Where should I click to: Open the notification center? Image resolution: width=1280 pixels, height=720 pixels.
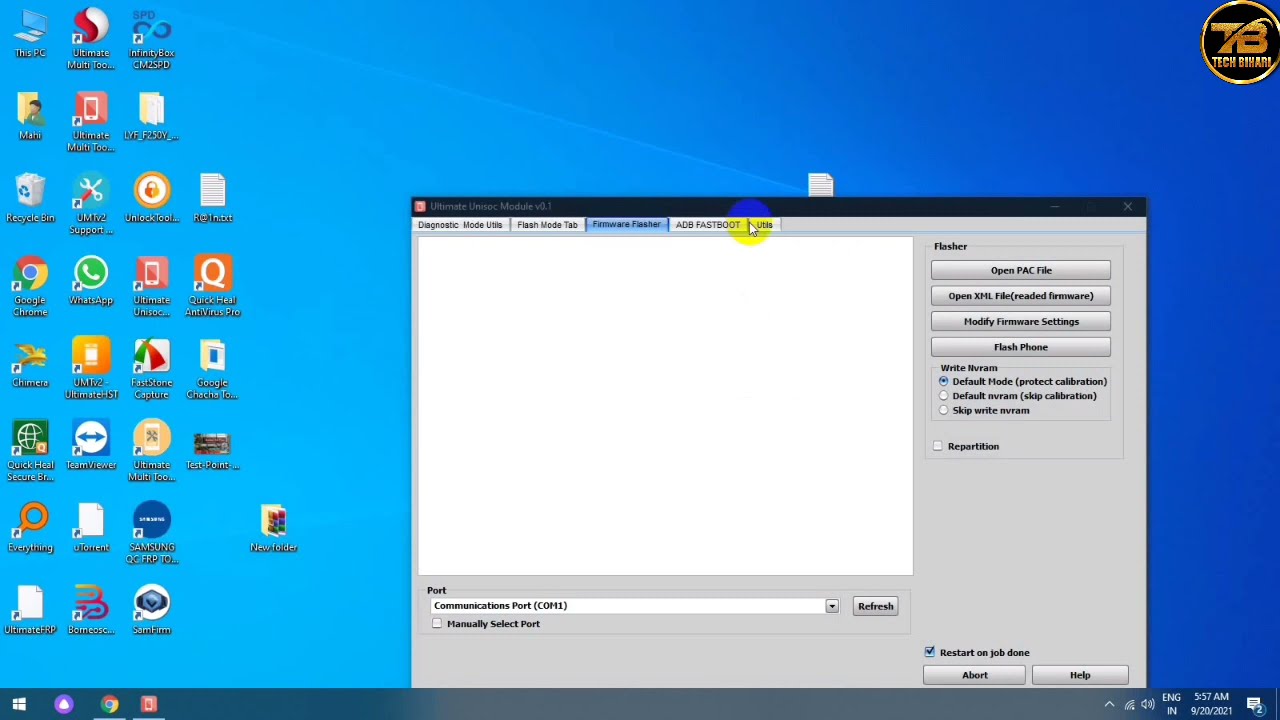pyautogui.click(x=1255, y=705)
